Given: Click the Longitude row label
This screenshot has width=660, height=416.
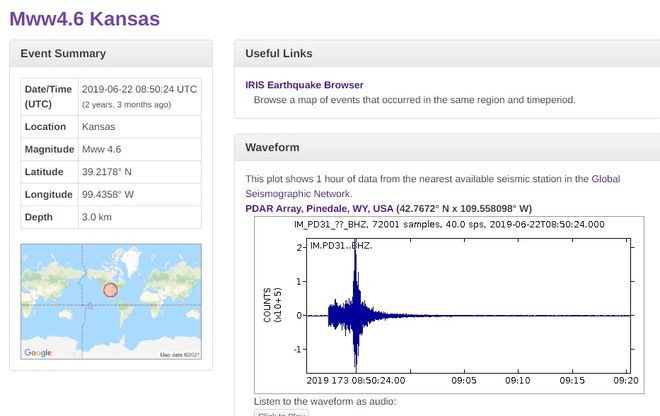Looking at the screenshot, I should pyautogui.click(x=48, y=195).
